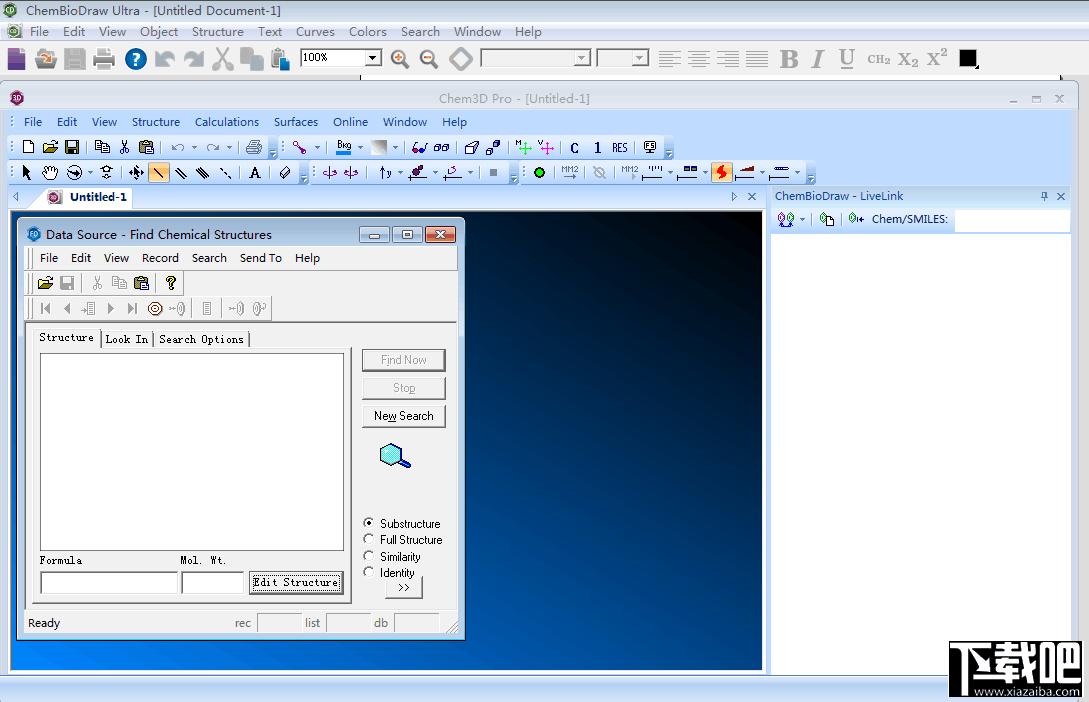Select the triple bond tool
This screenshot has width=1089, height=702.
[x=203, y=172]
